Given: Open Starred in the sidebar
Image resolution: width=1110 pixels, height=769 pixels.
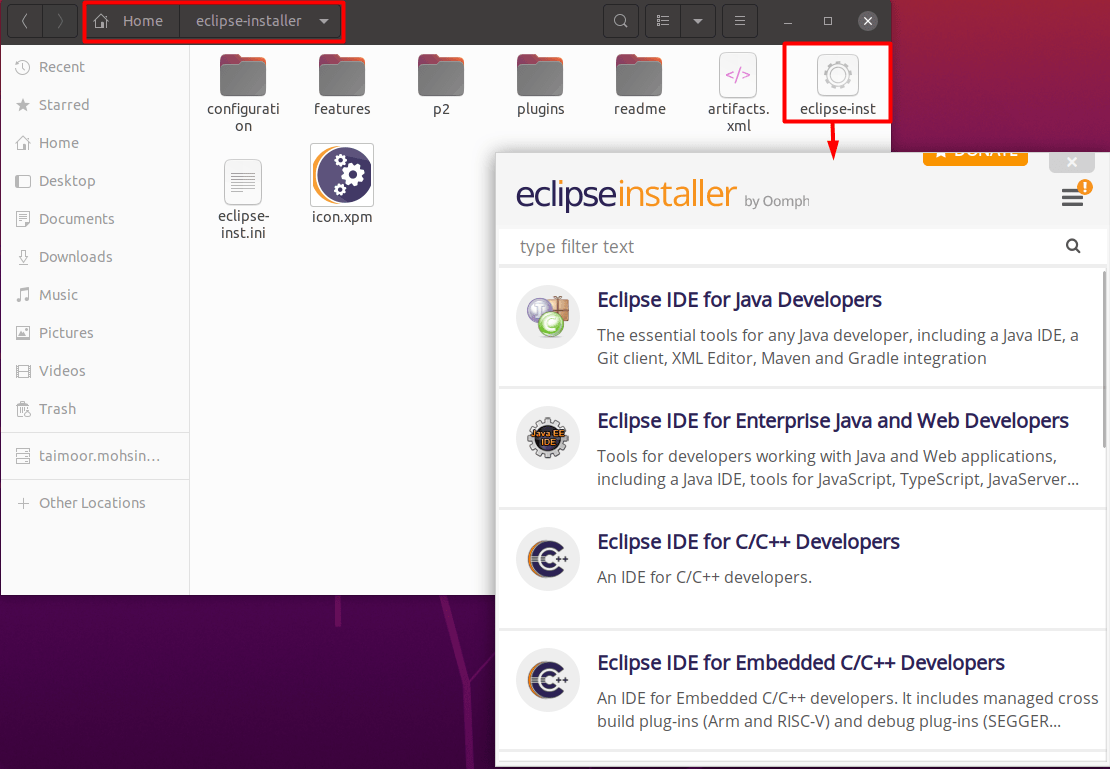Looking at the screenshot, I should tap(95, 105).
